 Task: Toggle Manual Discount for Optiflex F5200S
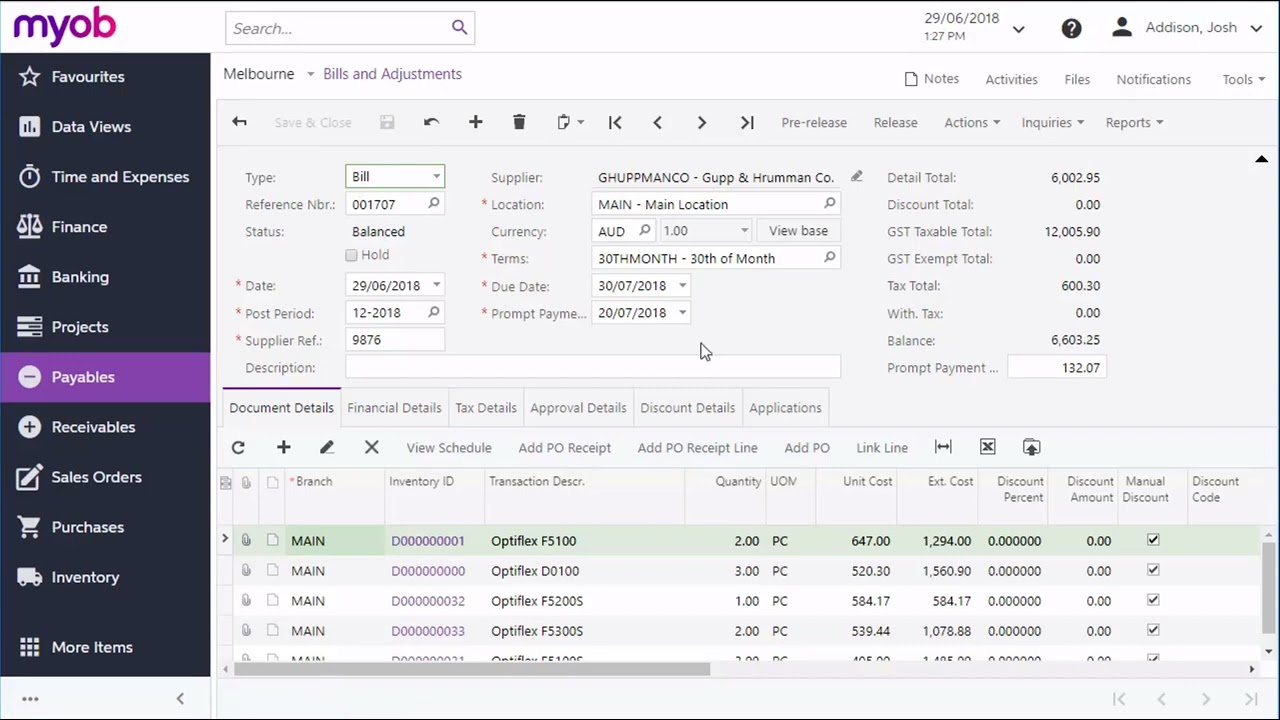tap(1153, 600)
